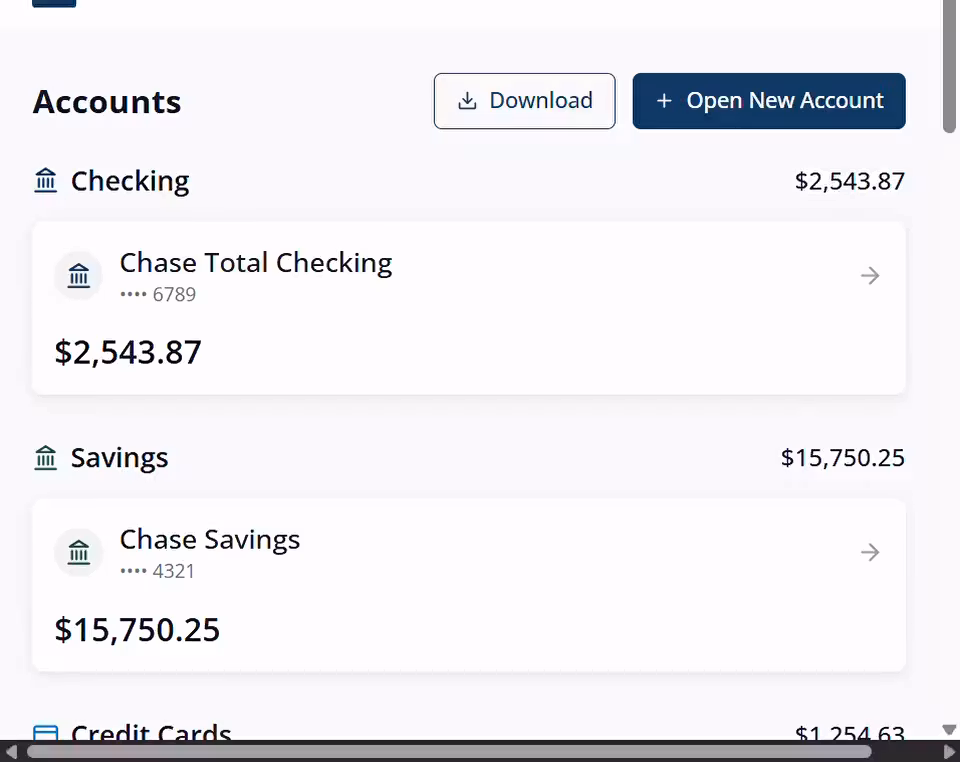Click the horizontal scrollbar thumb
Screen dimensions: 960x762
point(448,752)
